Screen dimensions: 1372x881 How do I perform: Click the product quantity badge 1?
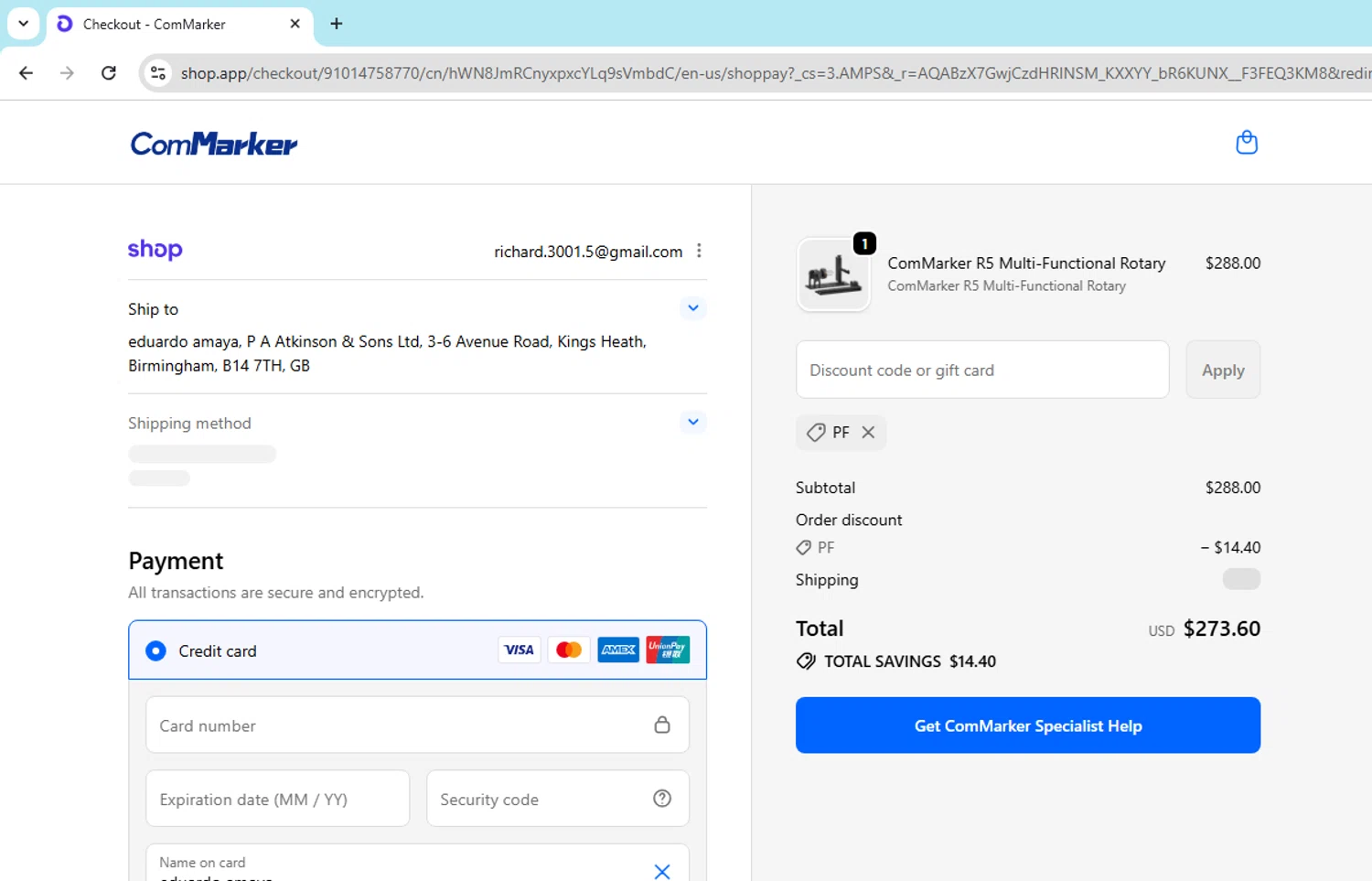(864, 243)
